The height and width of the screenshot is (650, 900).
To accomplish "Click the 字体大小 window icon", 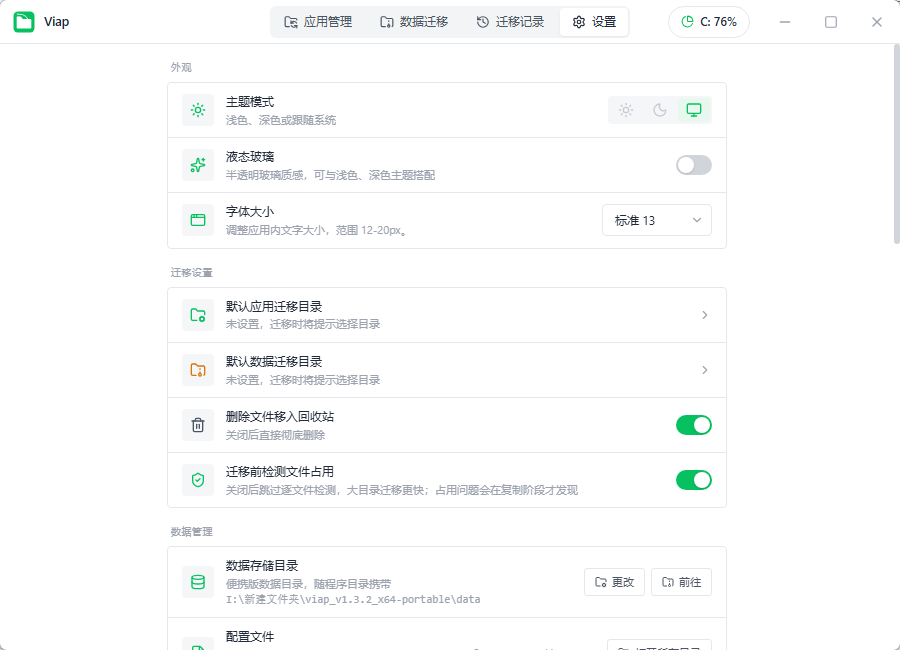I will click(x=198, y=220).
